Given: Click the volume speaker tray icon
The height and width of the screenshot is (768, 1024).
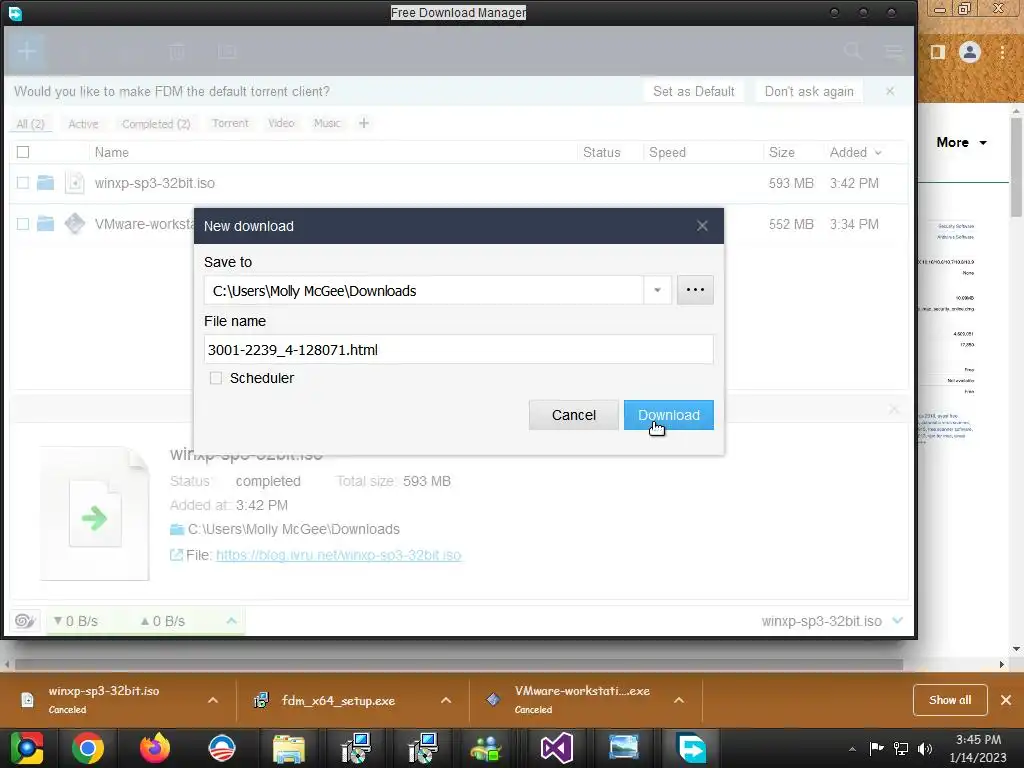Looking at the screenshot, I should coord(925,748).
